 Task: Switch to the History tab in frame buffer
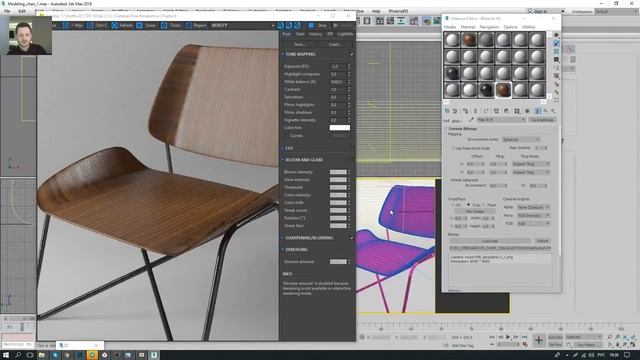315,34
